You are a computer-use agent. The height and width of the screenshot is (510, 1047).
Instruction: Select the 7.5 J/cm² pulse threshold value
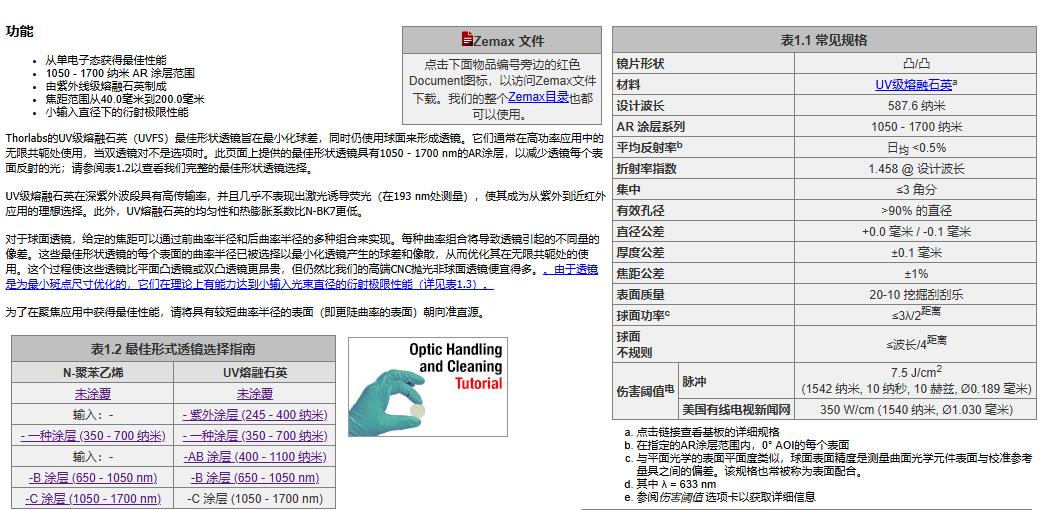click(916, 373)
